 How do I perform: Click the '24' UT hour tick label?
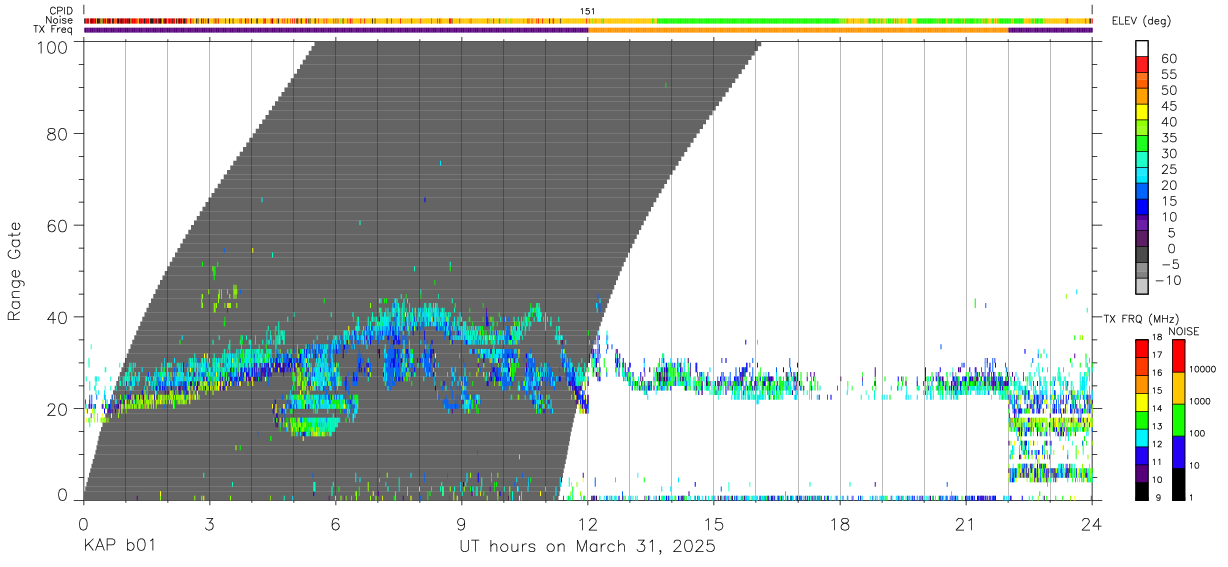(x=1092, y=524)
